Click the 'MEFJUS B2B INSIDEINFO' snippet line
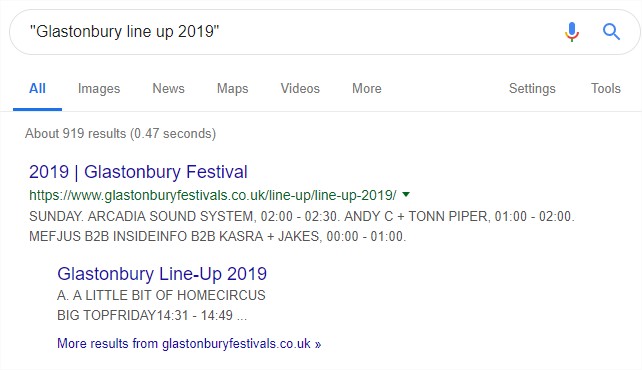The image size is (642, 370). (x=217, y=236)
